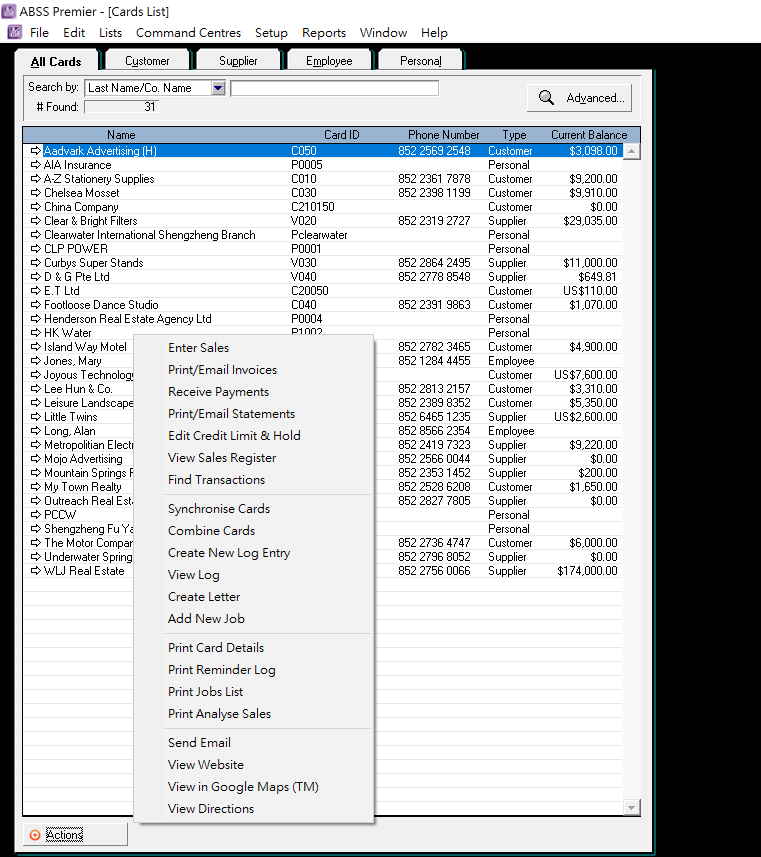Open detail arrow for Footloose Dance Studio
The image size is (761, 857).
point(36,304)
